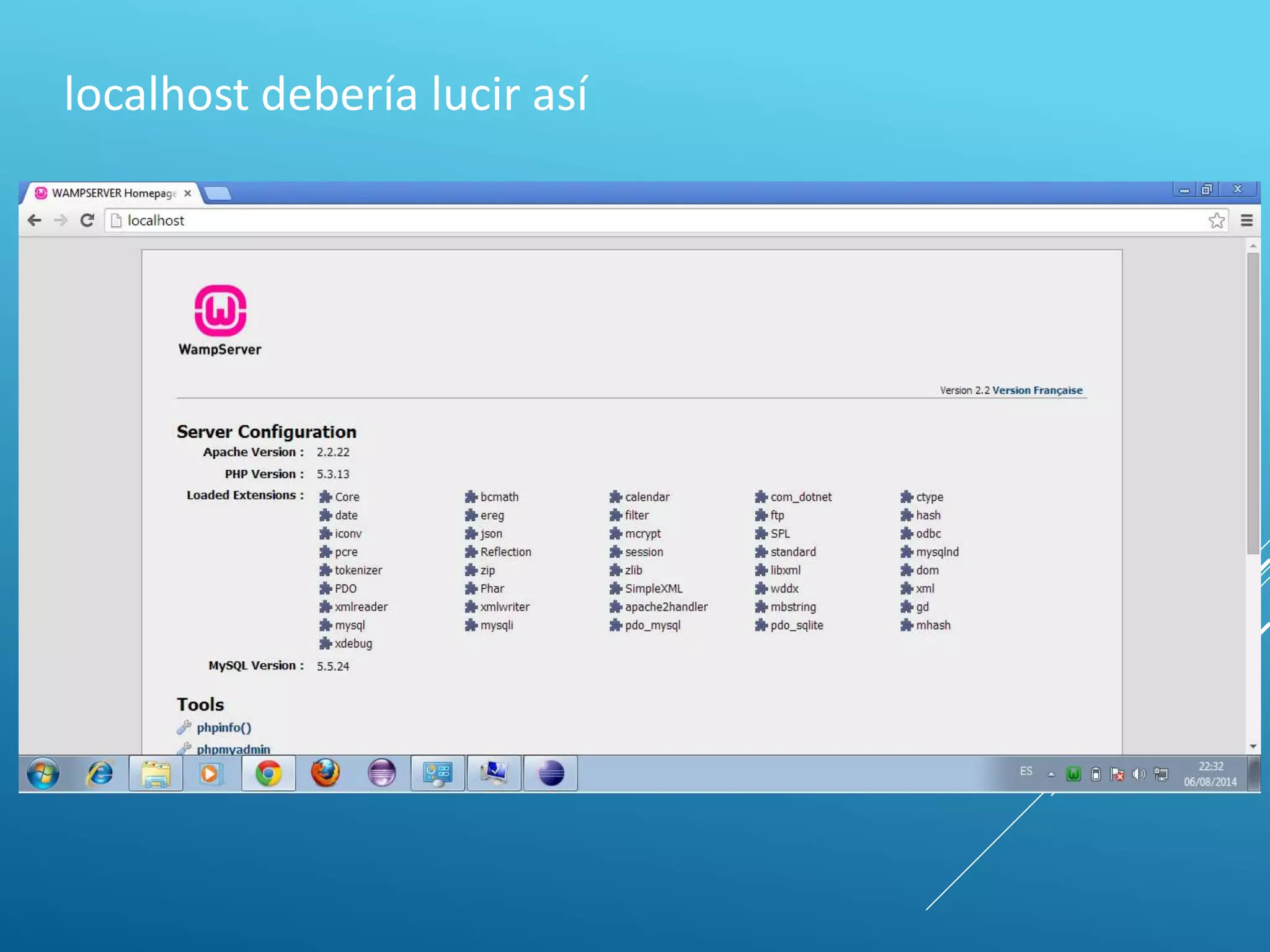Open the clock showing 22:32
1270x952 pixels.
pos(1210,774)
